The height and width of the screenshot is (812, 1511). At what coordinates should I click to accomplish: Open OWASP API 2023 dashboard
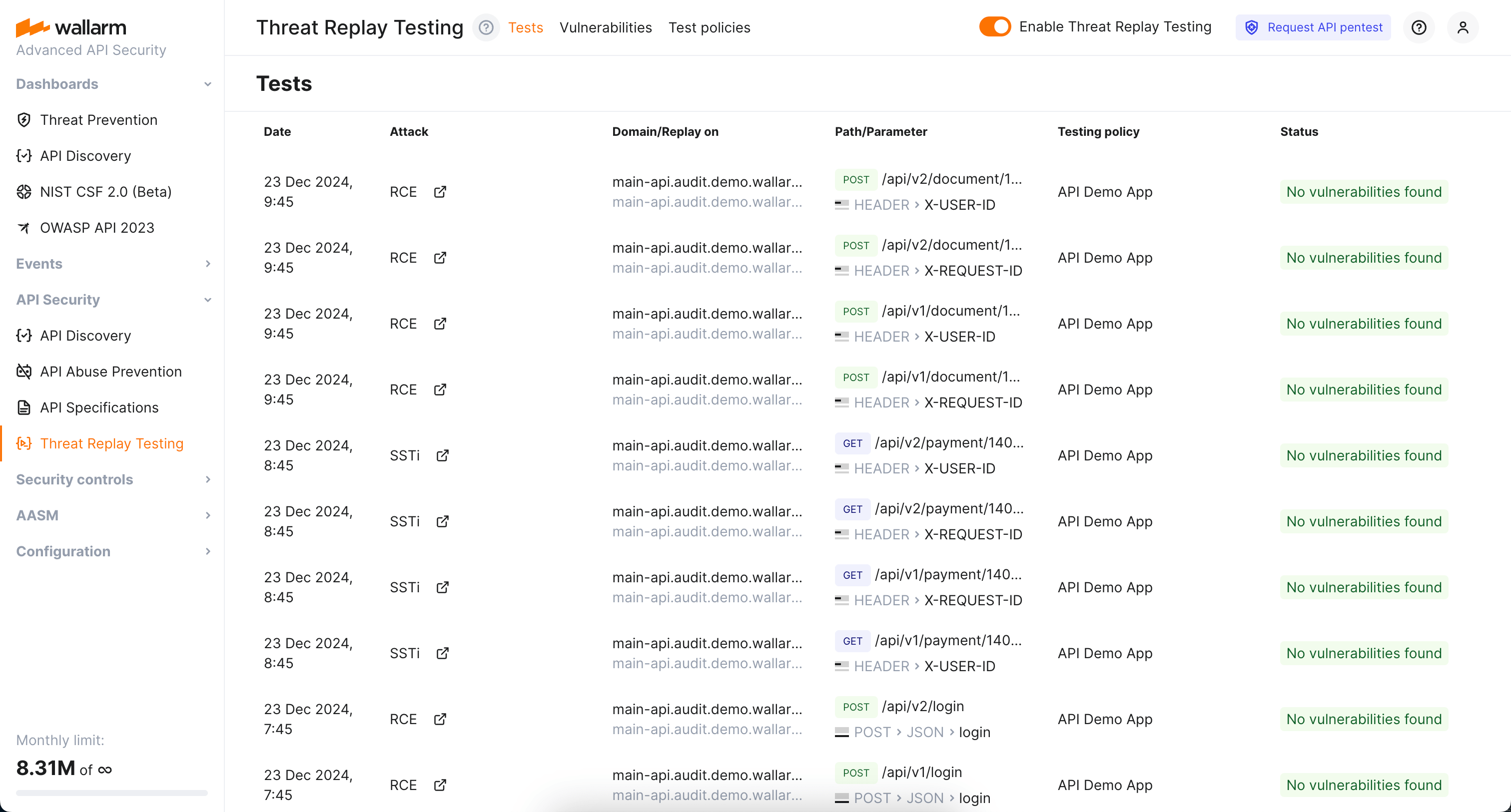coord(97,228)
